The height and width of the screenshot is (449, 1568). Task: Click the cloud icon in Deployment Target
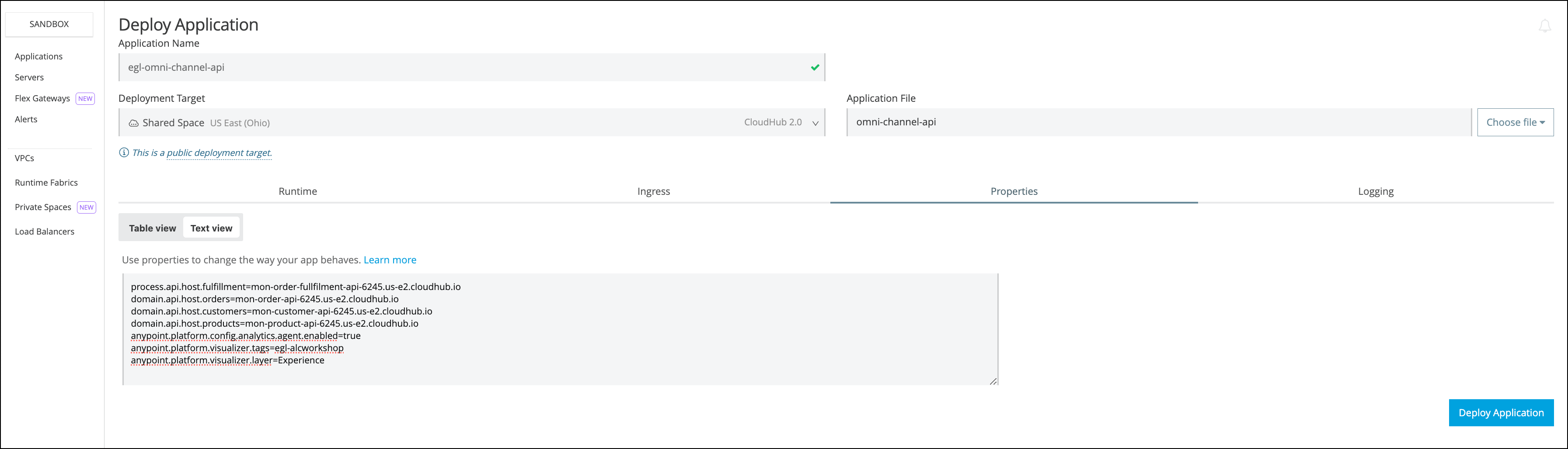133,123
